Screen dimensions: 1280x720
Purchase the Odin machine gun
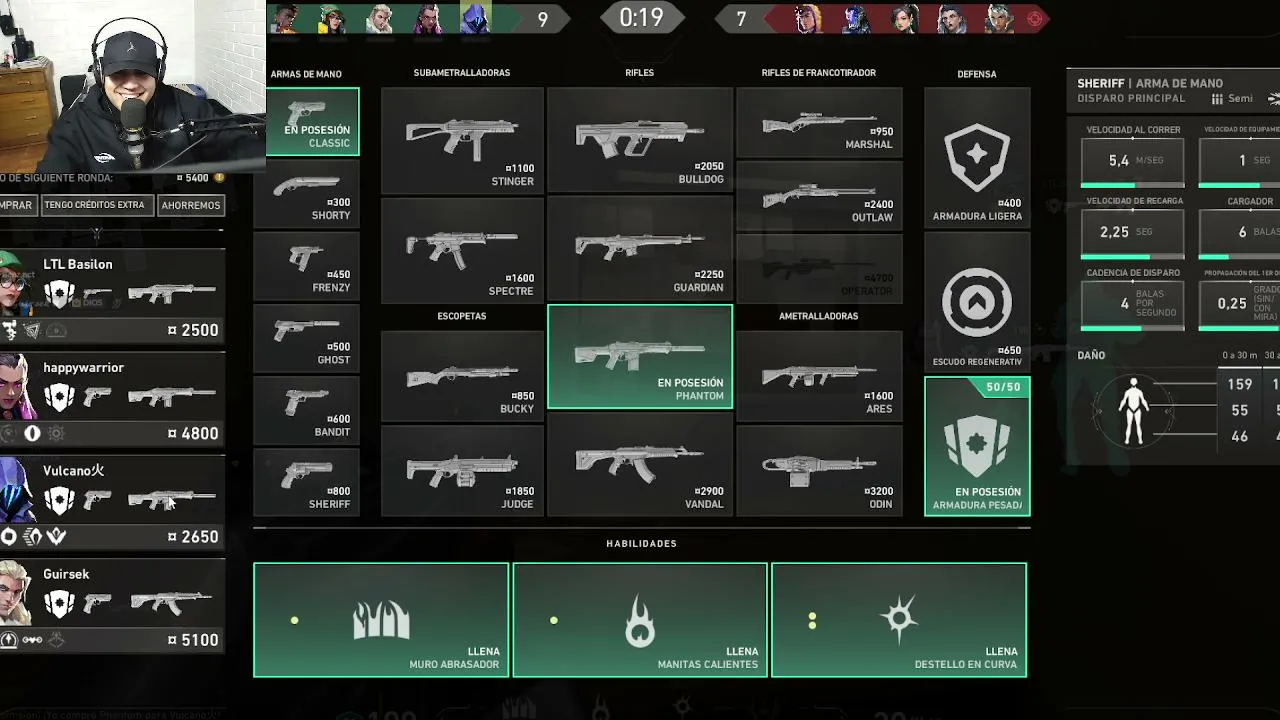819,471
